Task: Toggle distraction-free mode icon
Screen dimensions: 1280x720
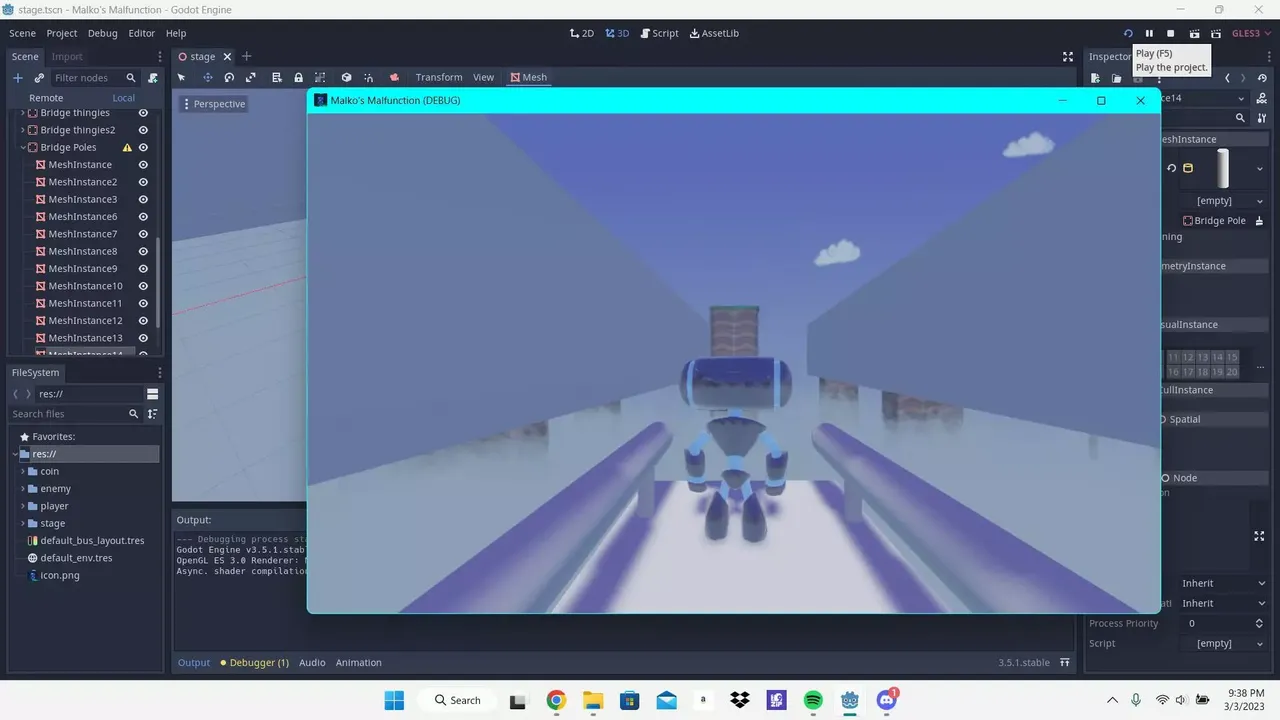Action: 1068,57
